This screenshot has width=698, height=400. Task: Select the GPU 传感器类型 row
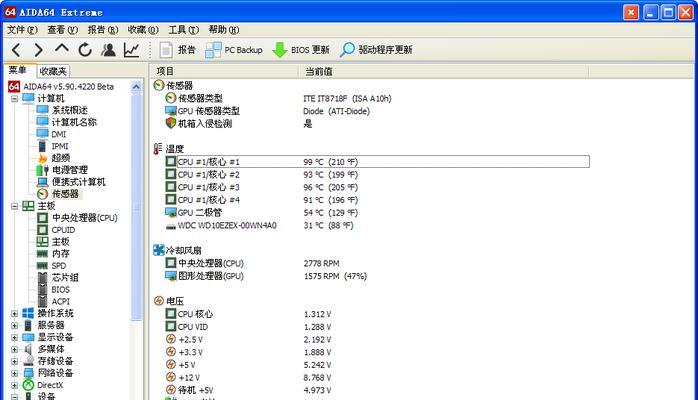coord(377,111)
